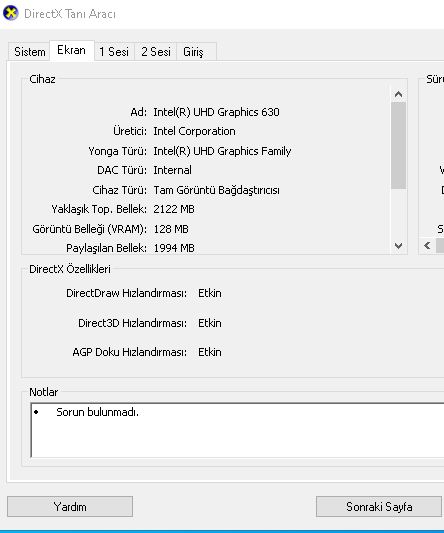Viewport: 444px width, 533px height.
Task: Click the Yonga Türü: label
Action: (x=118, y=151)
